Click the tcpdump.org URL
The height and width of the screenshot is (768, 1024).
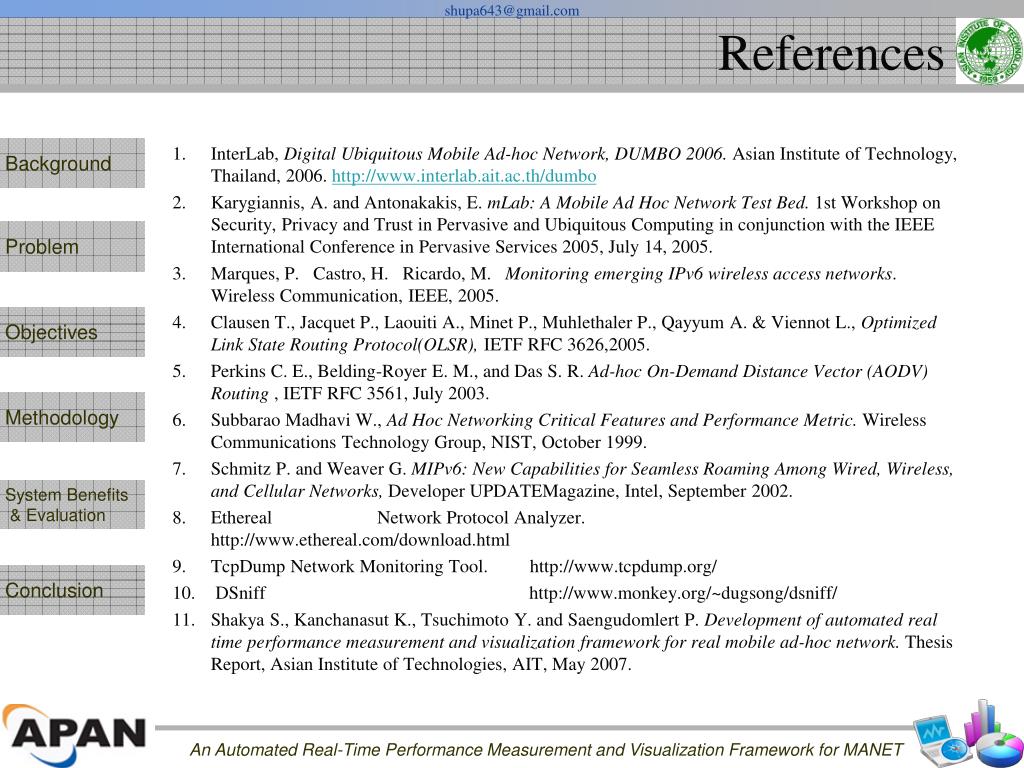tap(623, 566)
